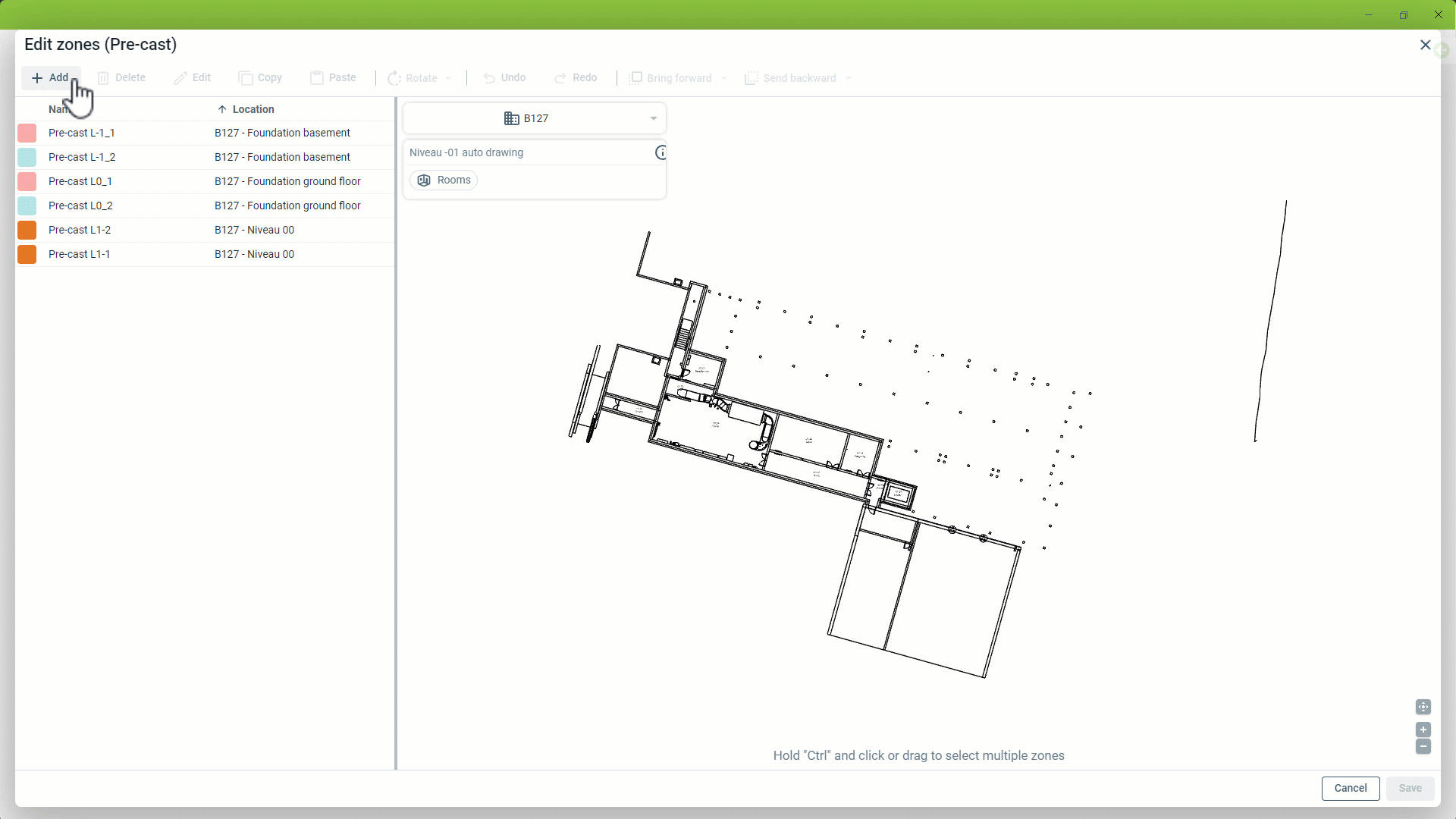
Task: Expand the Rotate options arrow
Action: tap(449, 79)
